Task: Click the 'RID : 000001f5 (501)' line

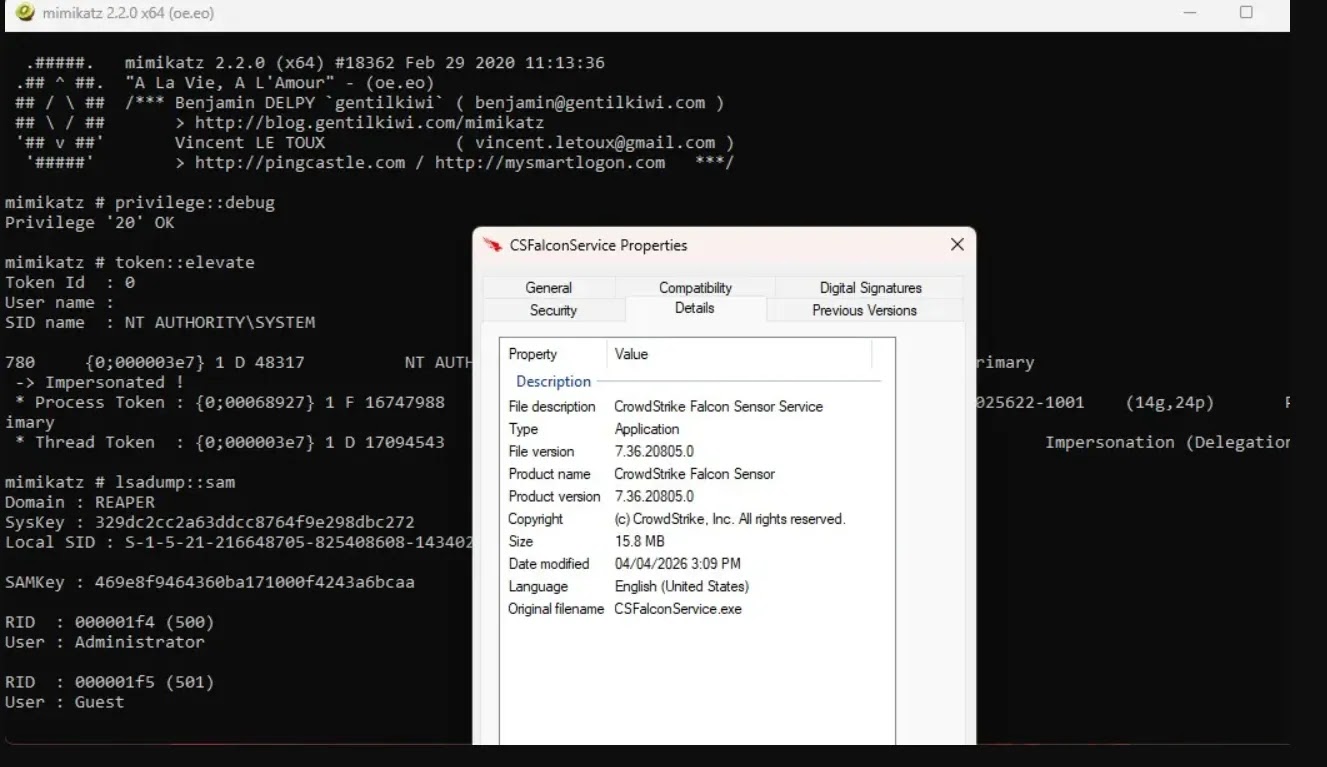Action: tap(110, 682)
